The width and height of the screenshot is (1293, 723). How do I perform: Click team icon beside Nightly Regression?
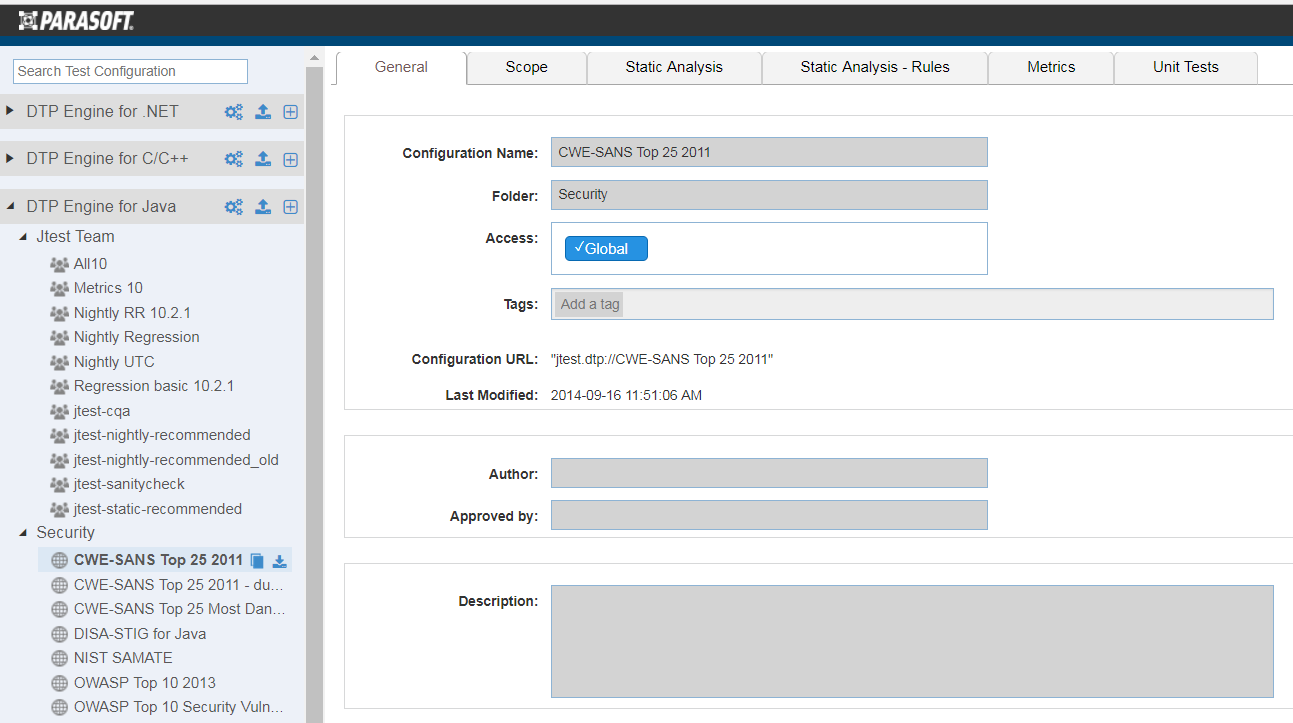click(59, 337)
